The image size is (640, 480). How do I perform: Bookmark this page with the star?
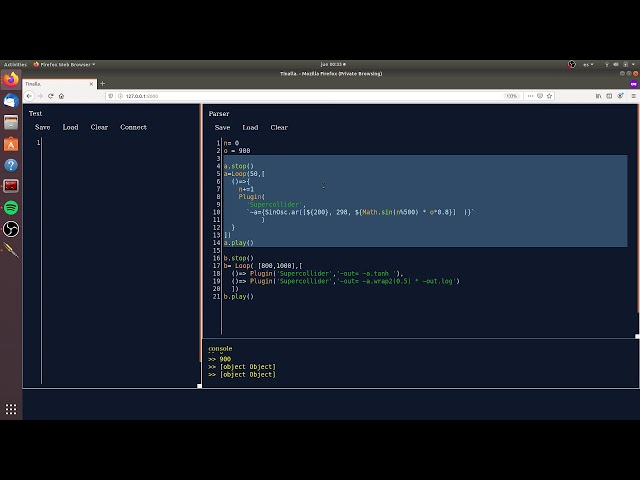tap(549, 96)
